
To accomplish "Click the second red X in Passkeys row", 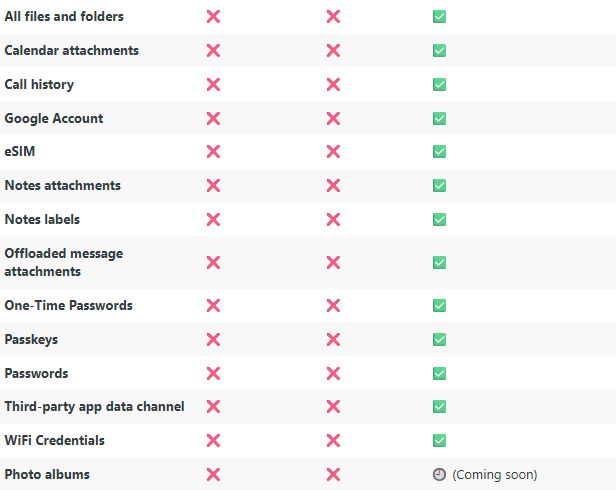I will coord(333,339).
